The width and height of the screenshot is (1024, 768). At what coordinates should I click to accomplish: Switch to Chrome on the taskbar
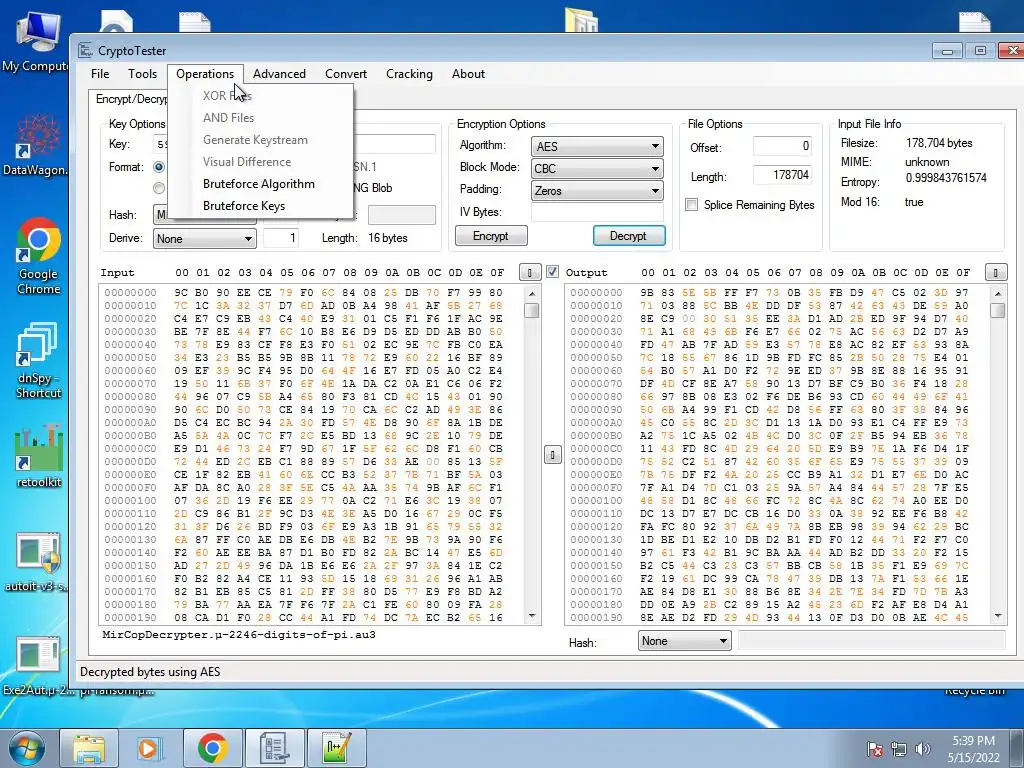click(x=212, y=748)
